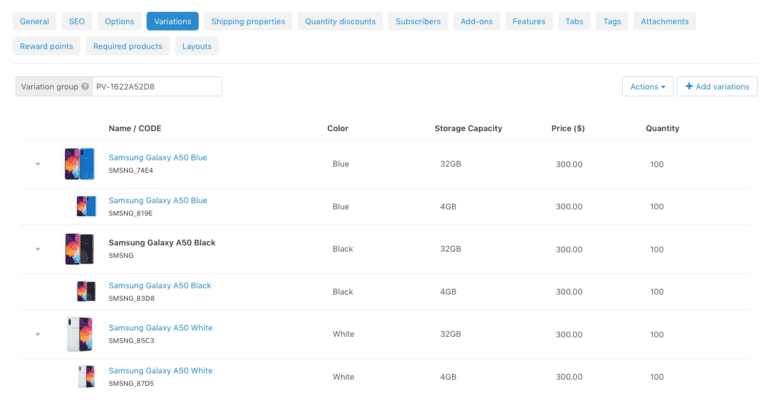Open the Tabs tab
The width and height of the screenshot is (770, 402).
574,21
